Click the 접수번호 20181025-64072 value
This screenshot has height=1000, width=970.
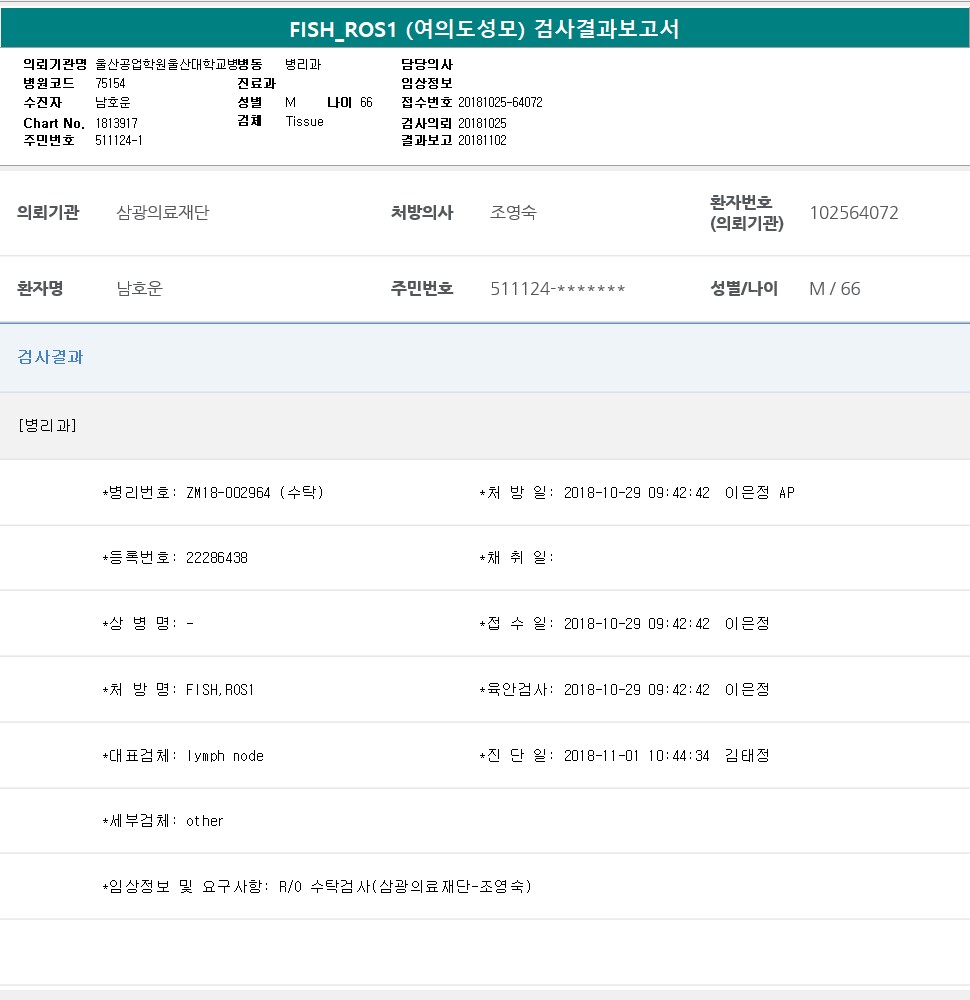point(500,102)
